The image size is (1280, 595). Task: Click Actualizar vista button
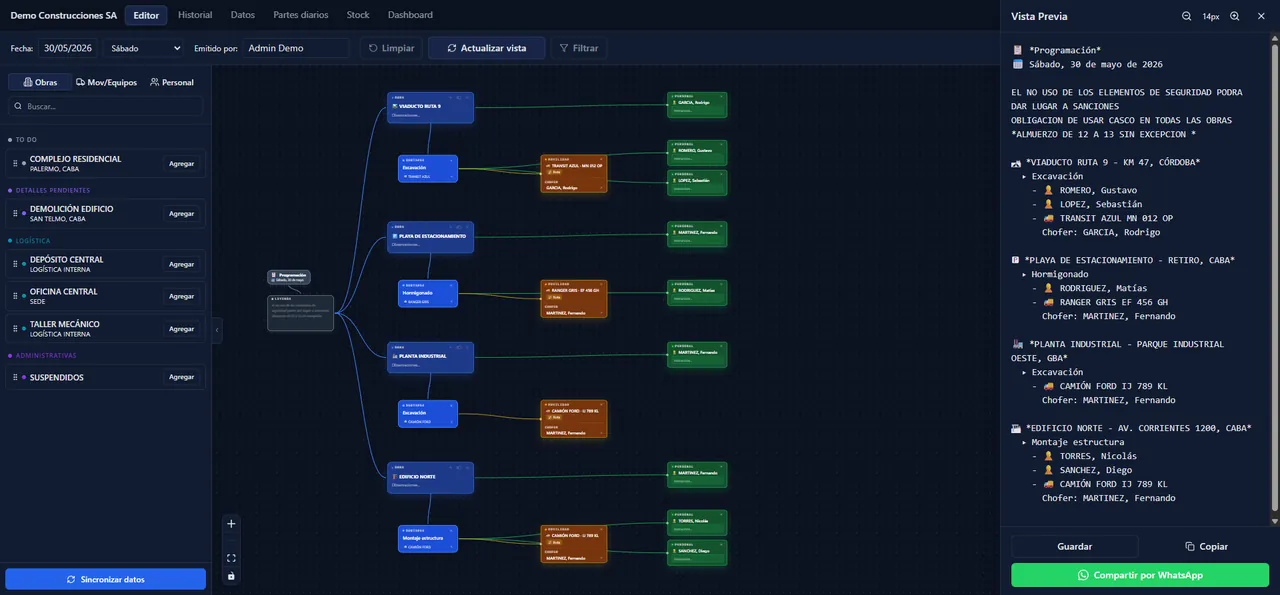pos(486,48)
